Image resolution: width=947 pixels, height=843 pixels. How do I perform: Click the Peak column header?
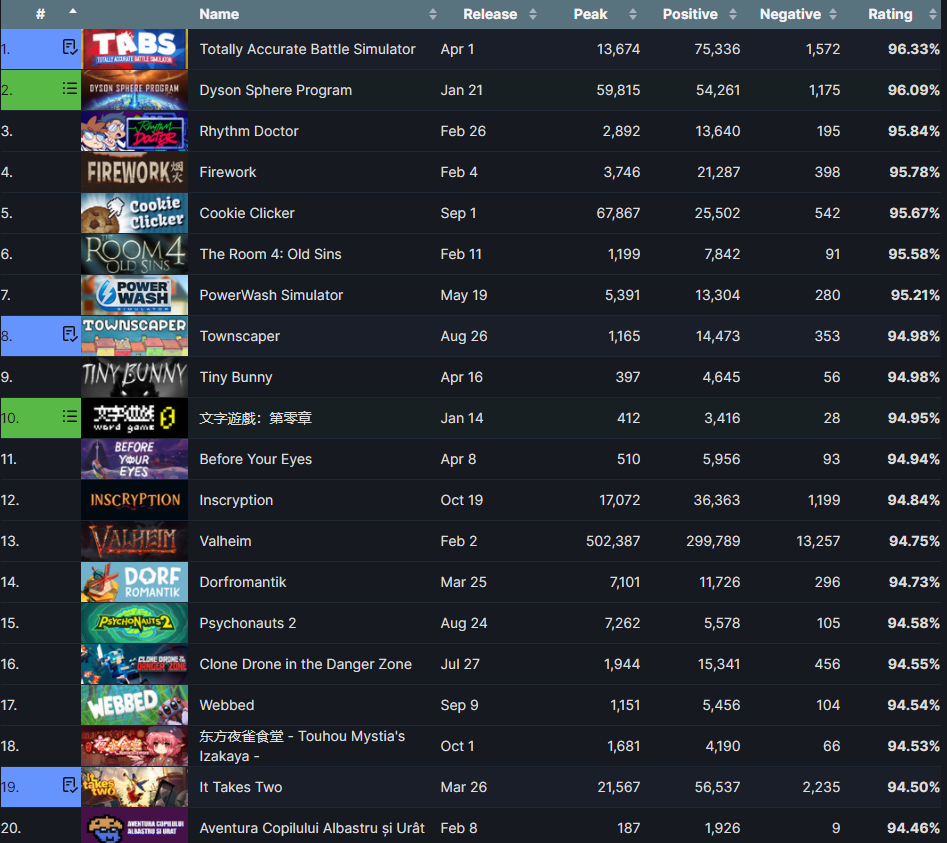[x=590, y=14]
